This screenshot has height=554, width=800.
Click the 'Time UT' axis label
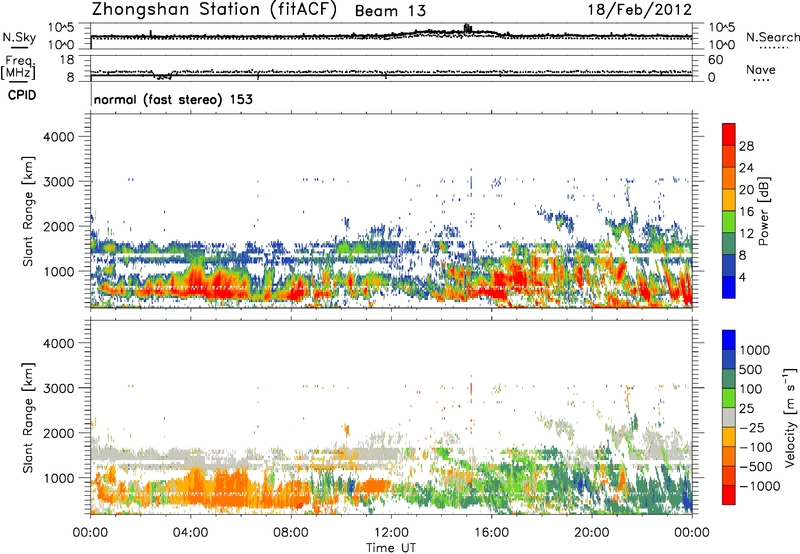click(x=391, y=548)
